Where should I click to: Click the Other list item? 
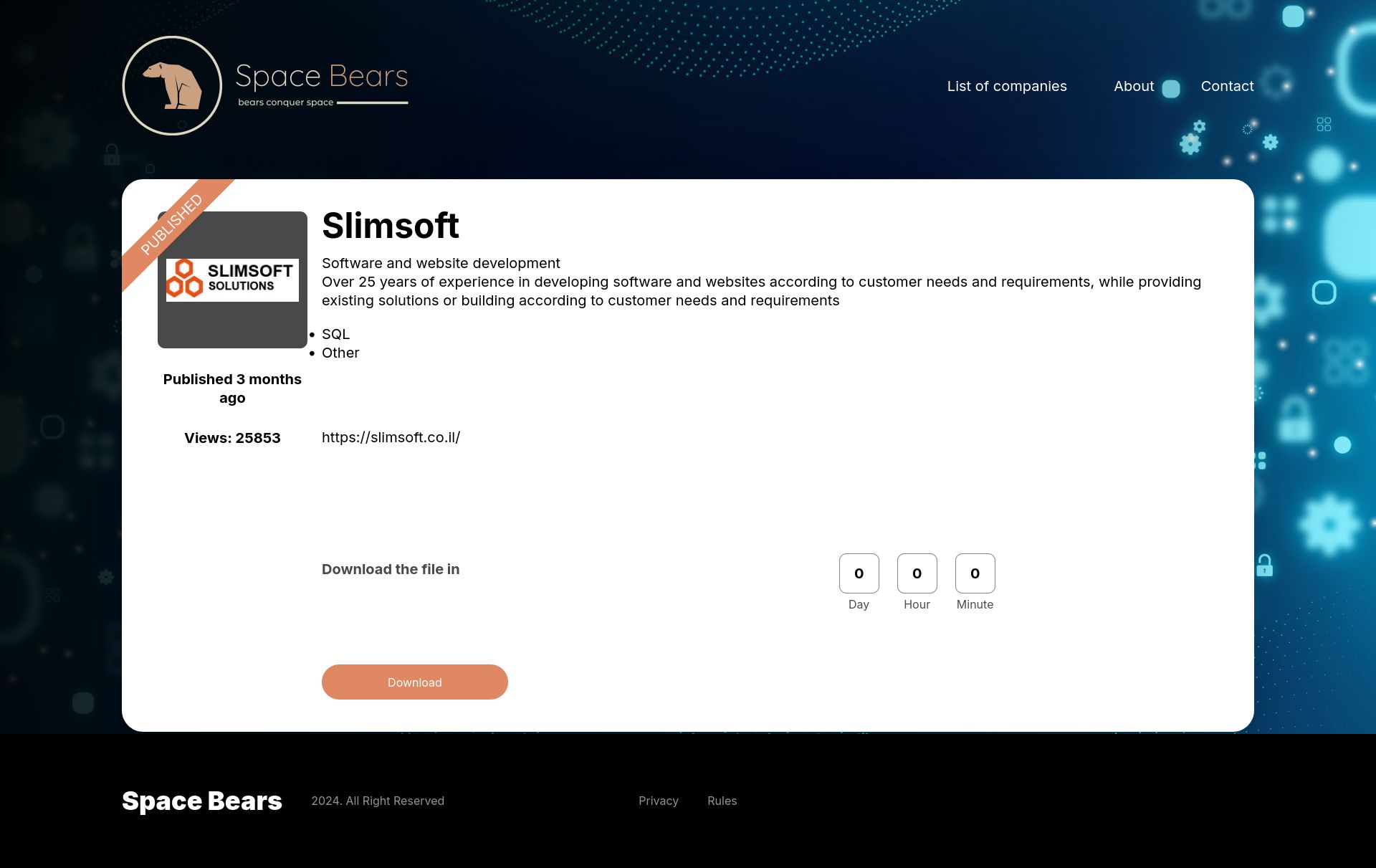340,353
